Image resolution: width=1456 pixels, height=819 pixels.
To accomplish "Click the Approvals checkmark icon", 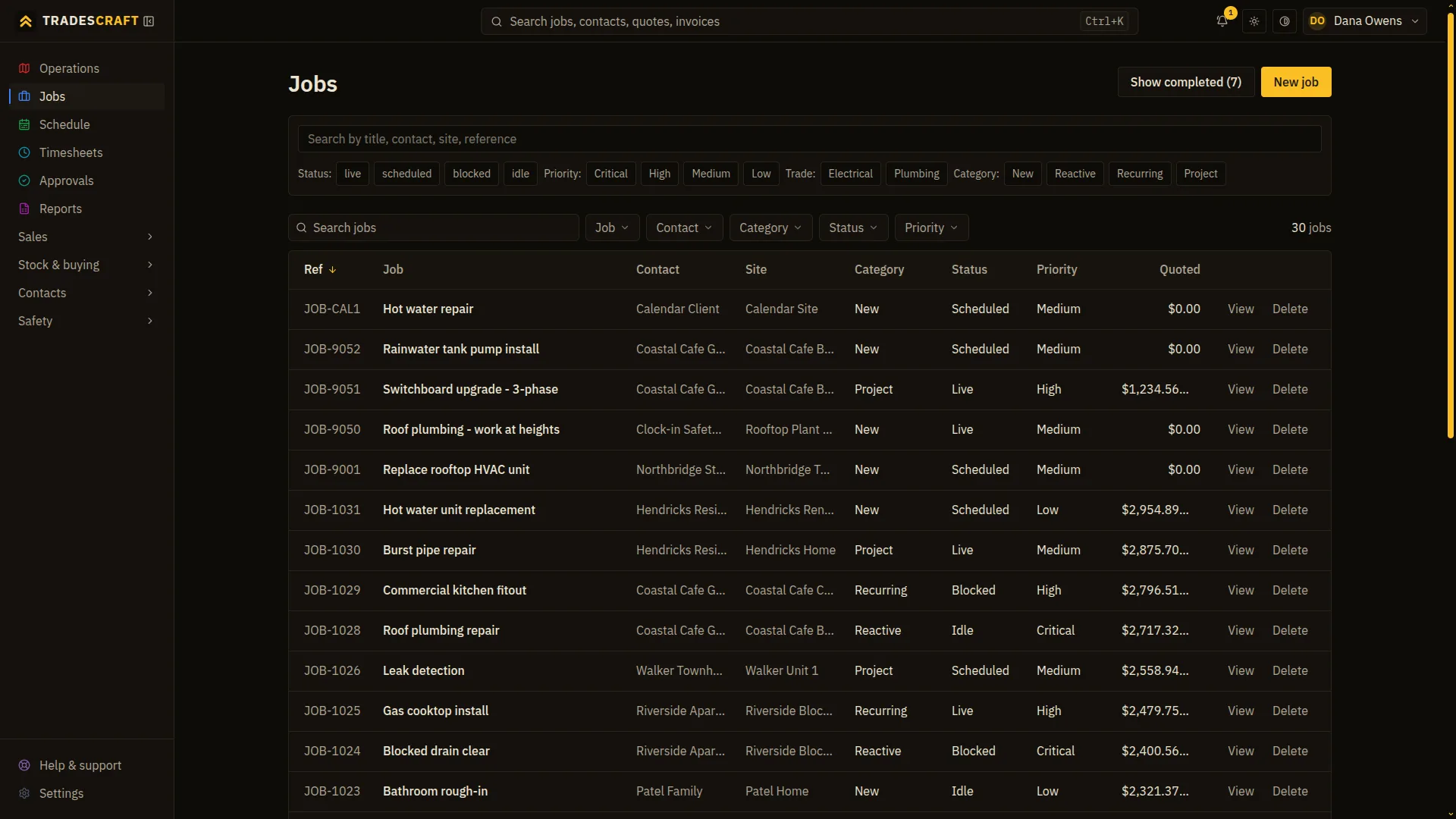I will pyautogui.click(x=24, y=180).
